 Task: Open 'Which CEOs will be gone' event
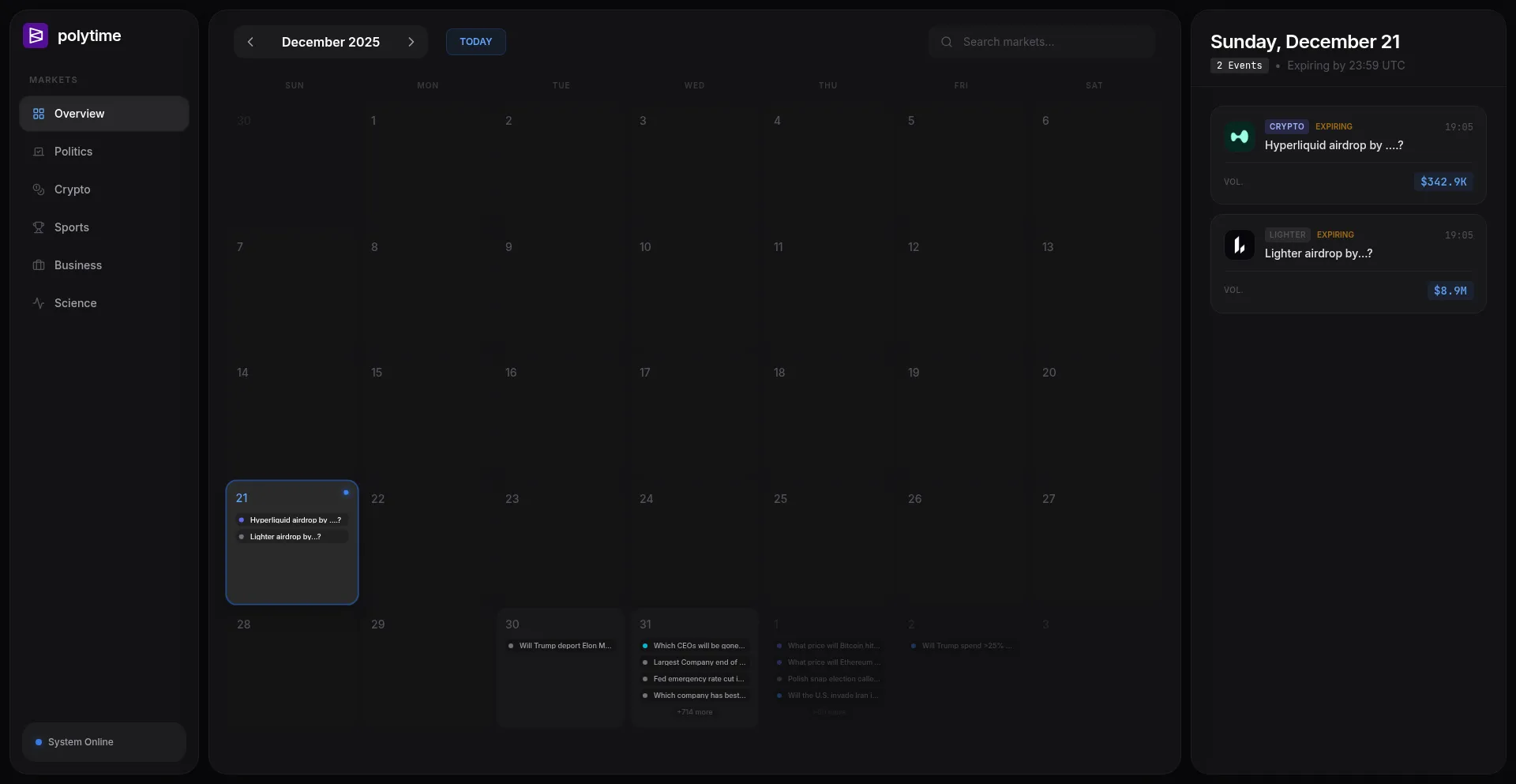click(x=698, y=646)
